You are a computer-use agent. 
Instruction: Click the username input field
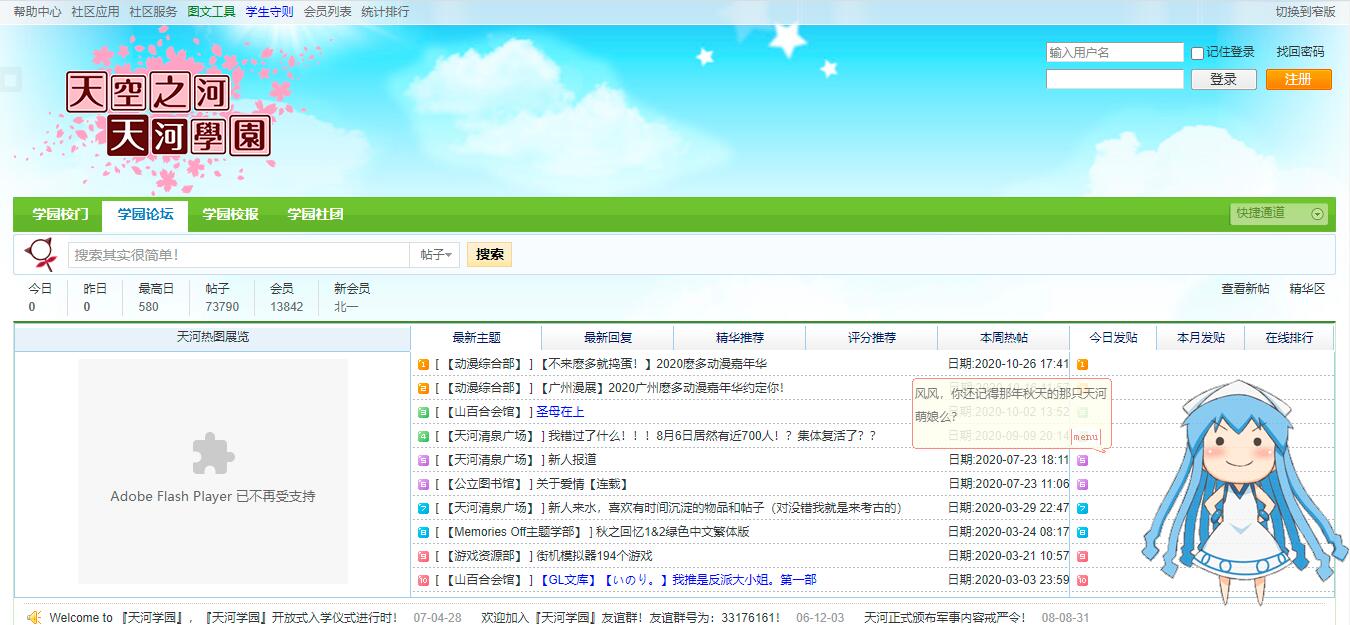(1114, 52)
